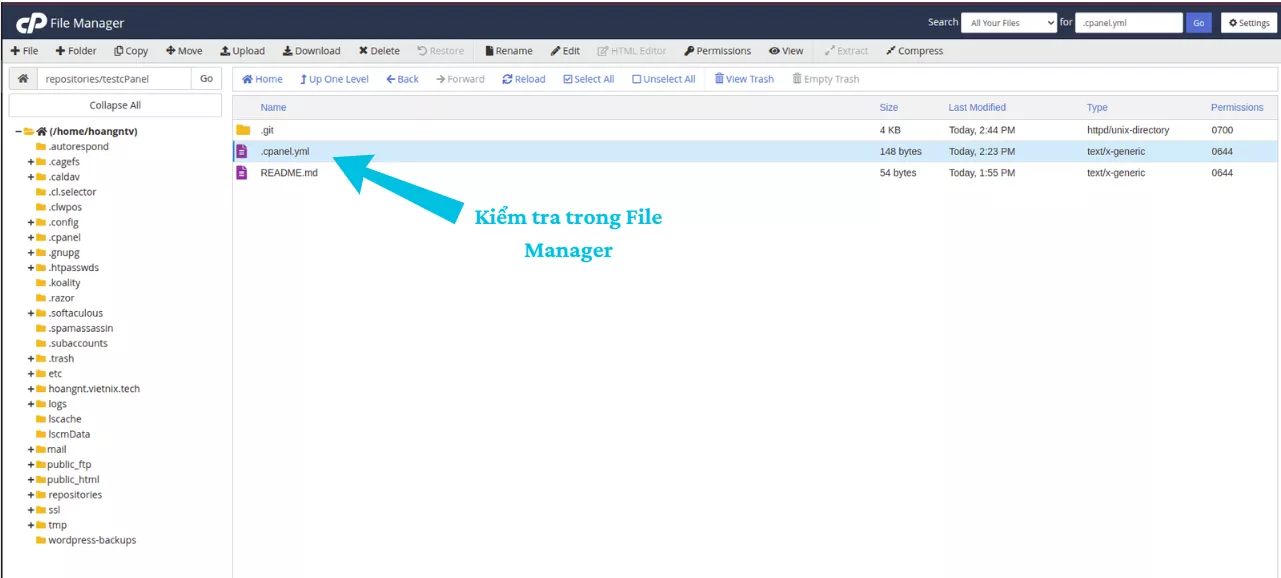Expand the public_html folder in tree
This screenshot has width=1281, height=578.
pos(31,480)
